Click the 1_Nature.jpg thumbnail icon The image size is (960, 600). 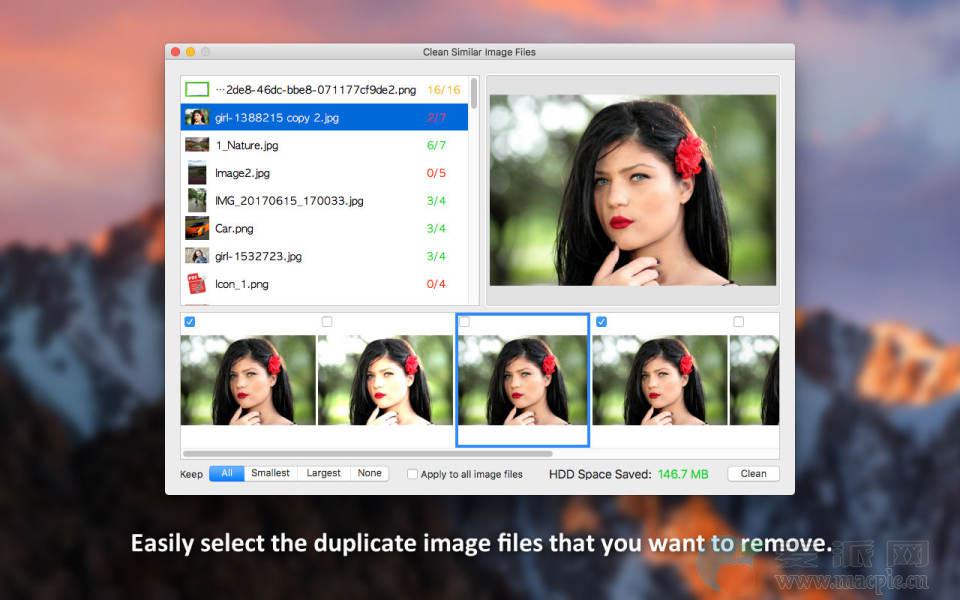(x=197, y=145)
